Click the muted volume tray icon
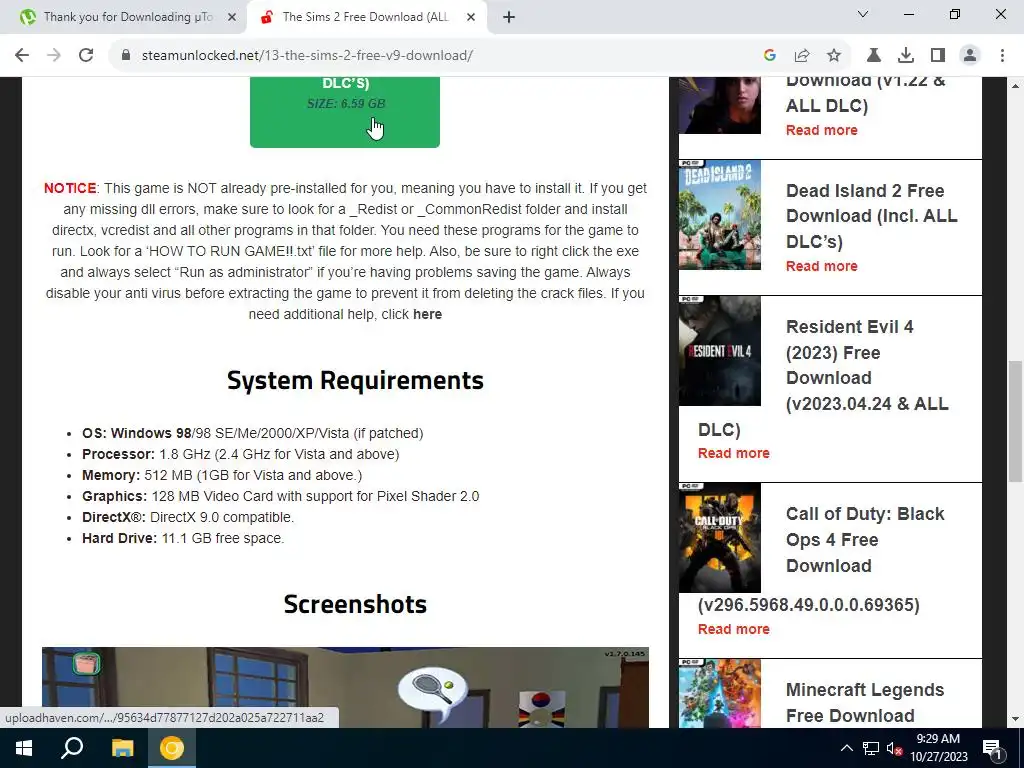Image resolution: width=1024 pixels, height=768 pixels. click(x=894, y=748)
